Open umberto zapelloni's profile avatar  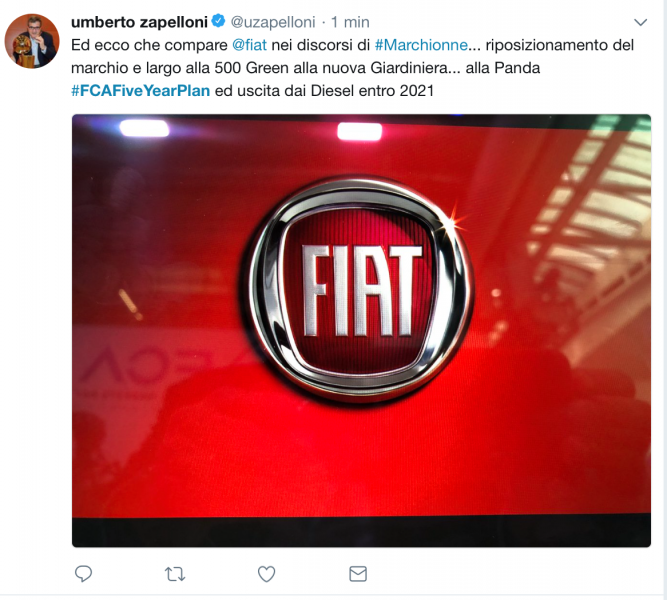coord(32,41)
